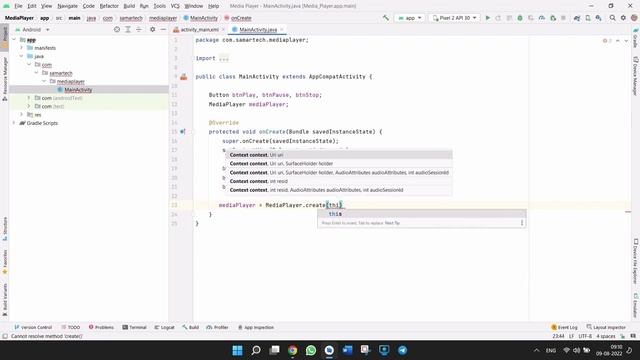The image size is (640, 360).
Task: Open the SDK Manager toolbar icon
Action: [598, 18]
